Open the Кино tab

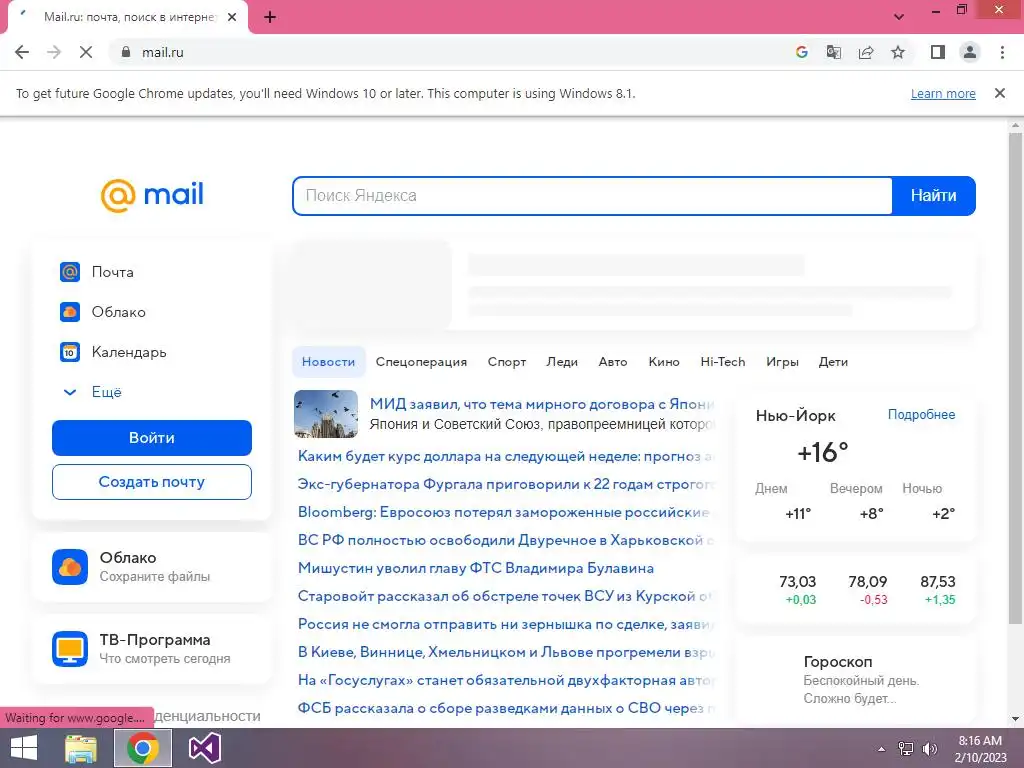[x=664, y=362]
